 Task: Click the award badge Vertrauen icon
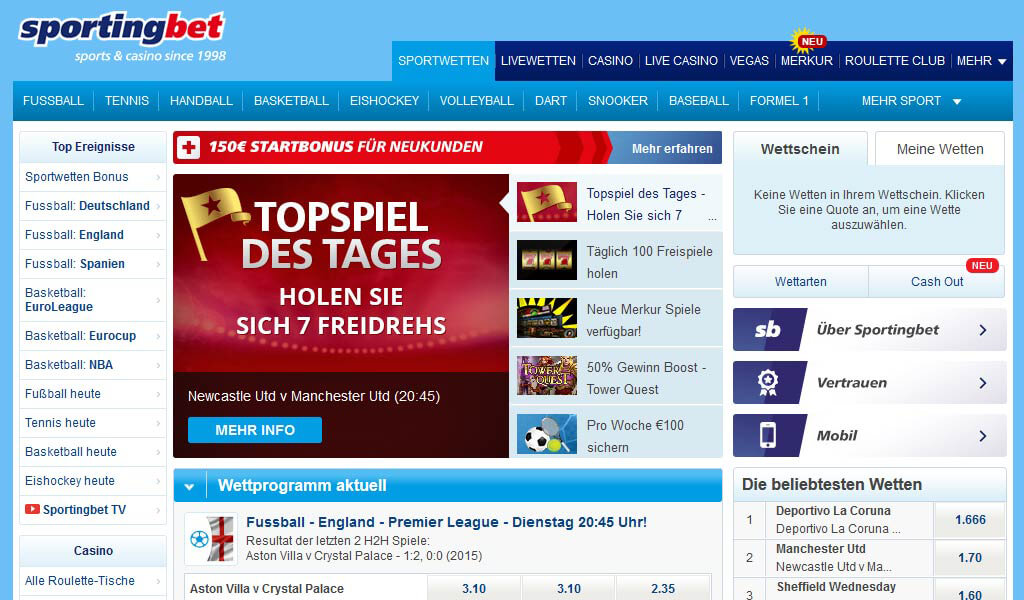pos(768,383)
